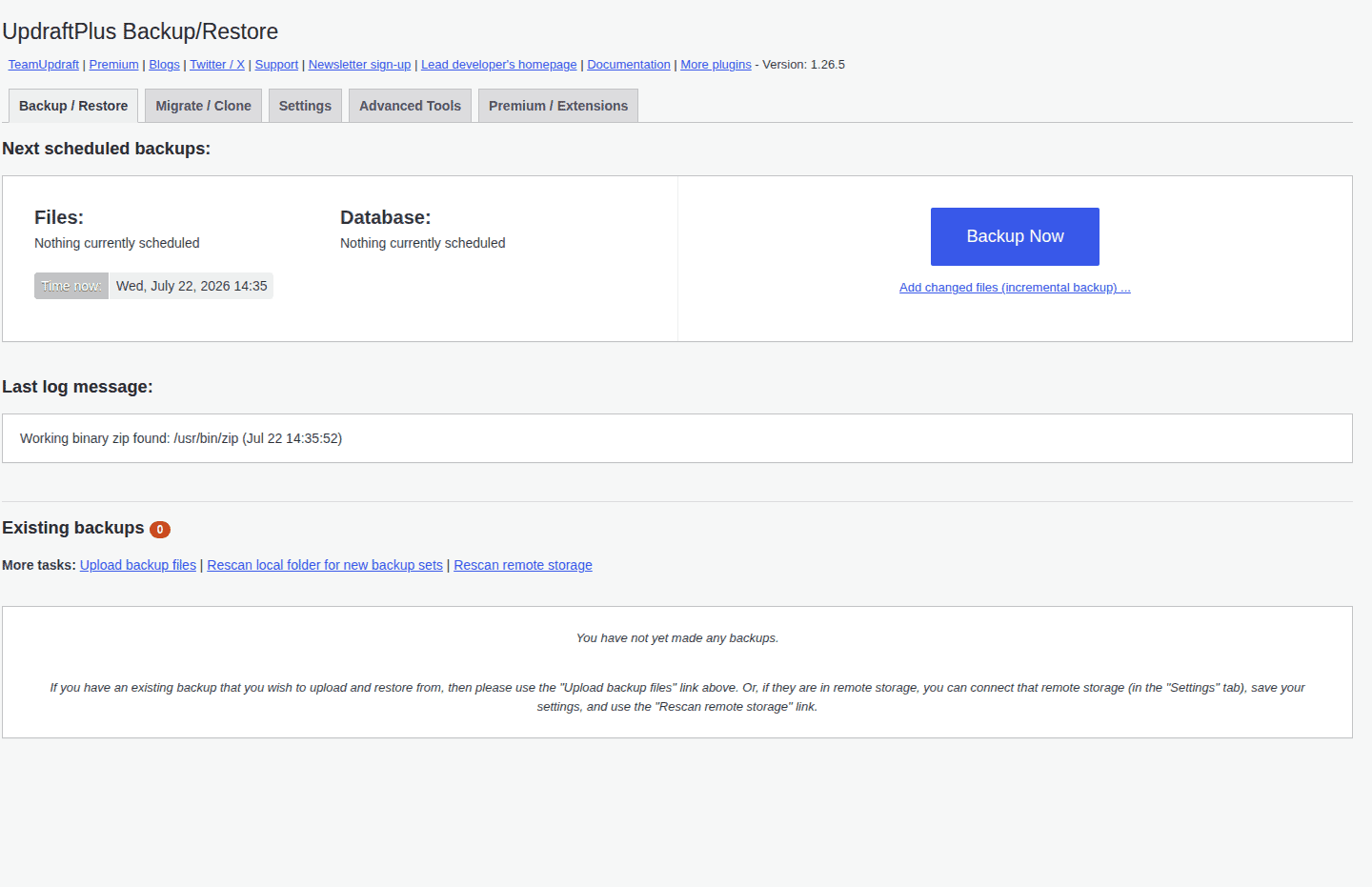This screenshot has height=887, width=1372.
Task: Click the existing backups count badge
Action: [x=160, y=530]
